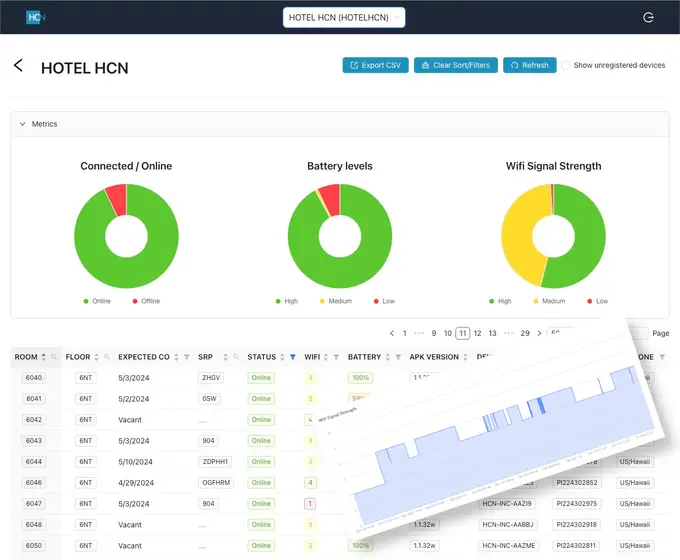Click Clear Sort/Filters button

pos(455,65)
